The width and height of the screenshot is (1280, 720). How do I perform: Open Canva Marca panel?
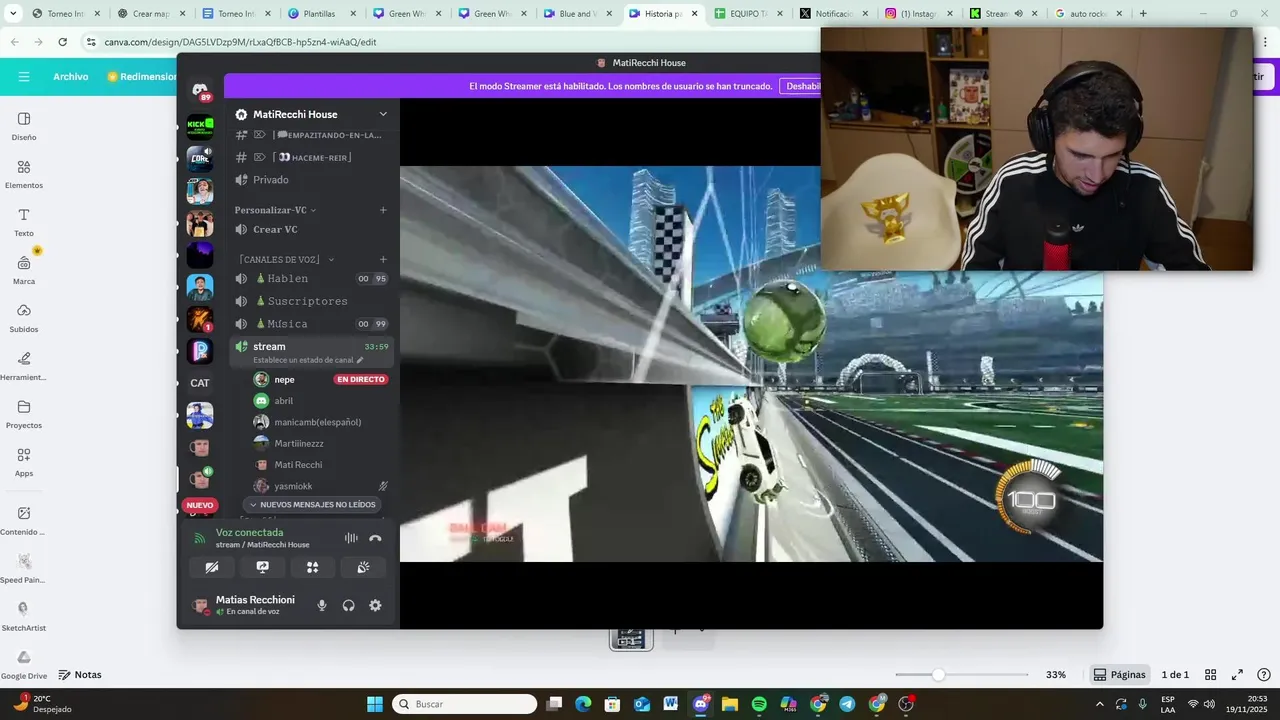pyautogui.click(x=24, y=269)
